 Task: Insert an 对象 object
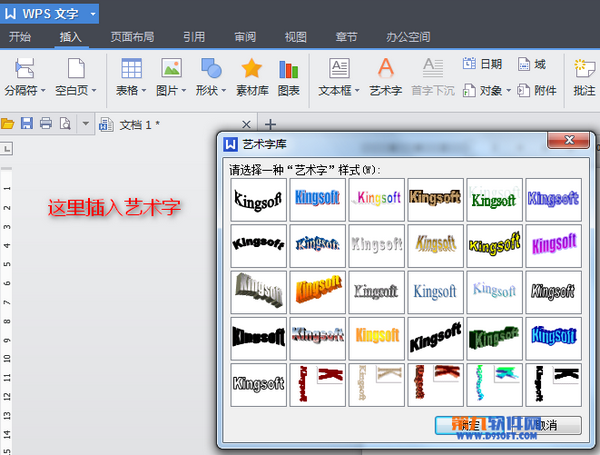(x=483, y=91)
